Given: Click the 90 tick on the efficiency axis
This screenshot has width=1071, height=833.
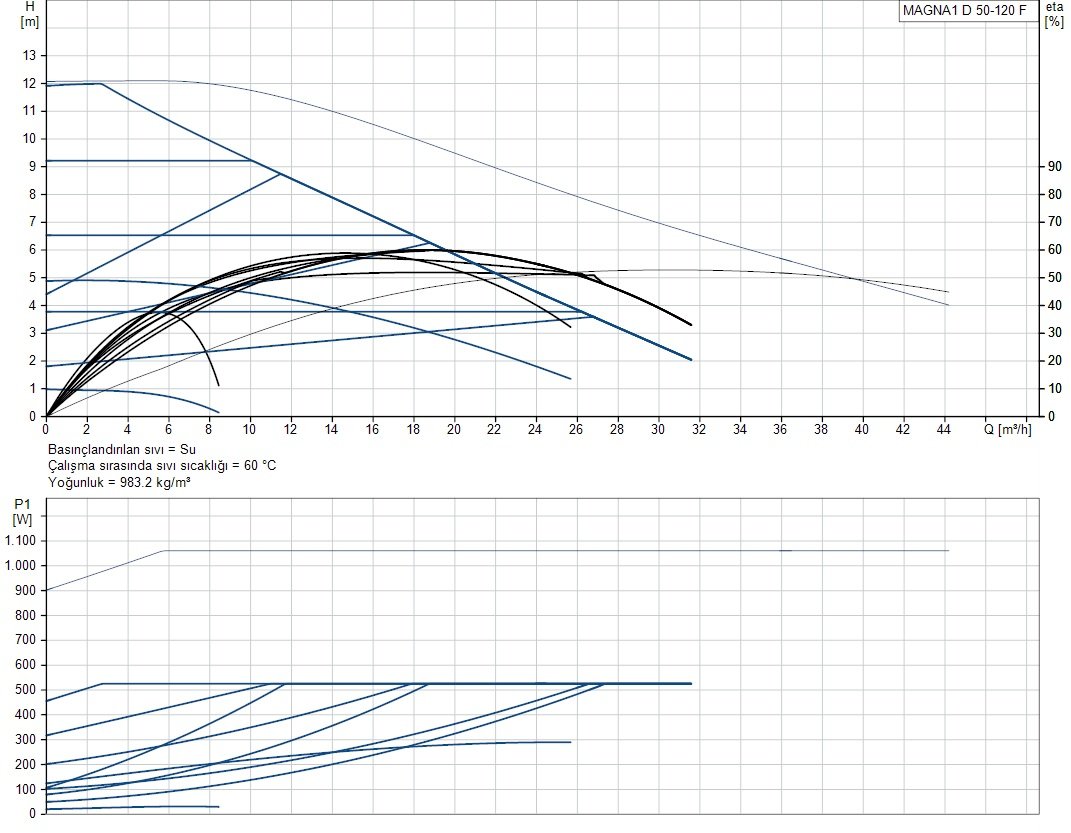Looking at the screenshot, I should tap(1055, 167).
